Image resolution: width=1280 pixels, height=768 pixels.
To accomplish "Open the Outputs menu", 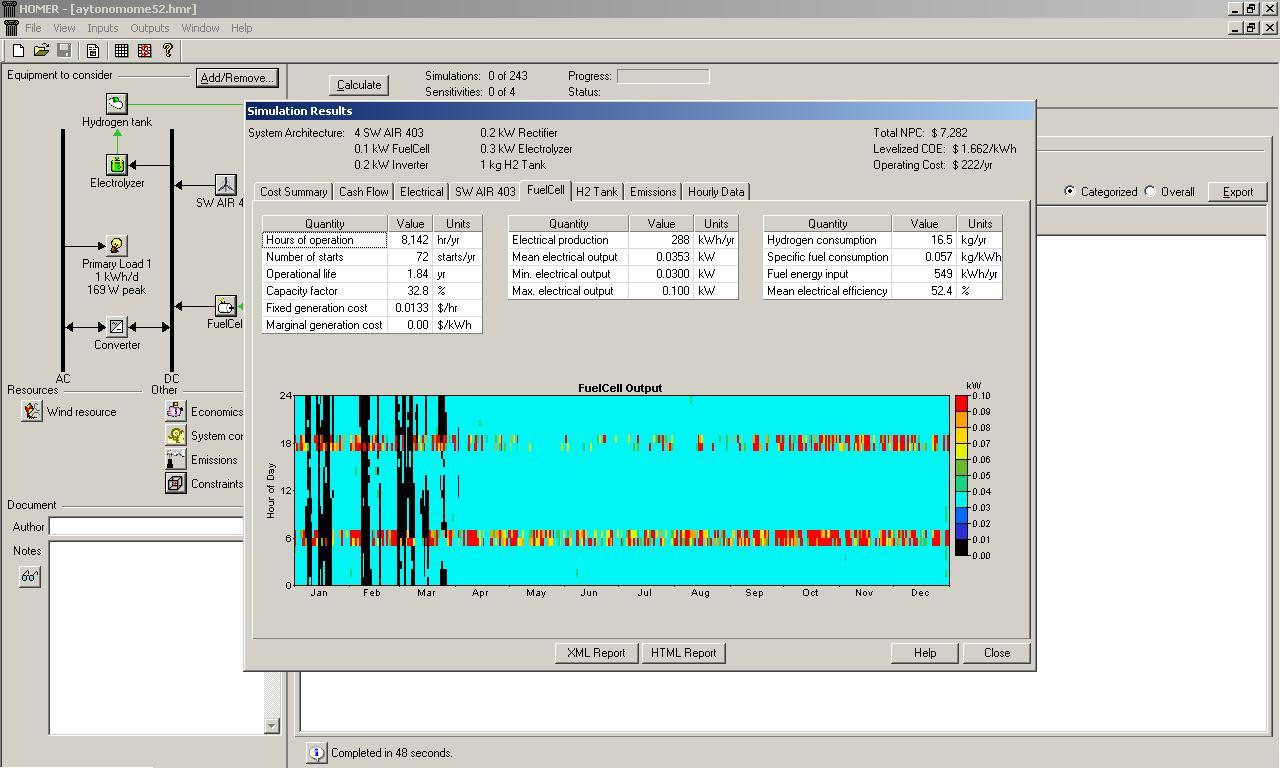I will point(150,28).
